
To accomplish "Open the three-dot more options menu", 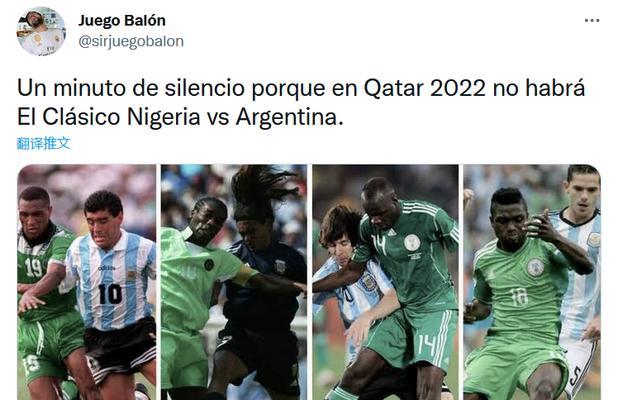I will pyautogui.click(x=592, y=20).
